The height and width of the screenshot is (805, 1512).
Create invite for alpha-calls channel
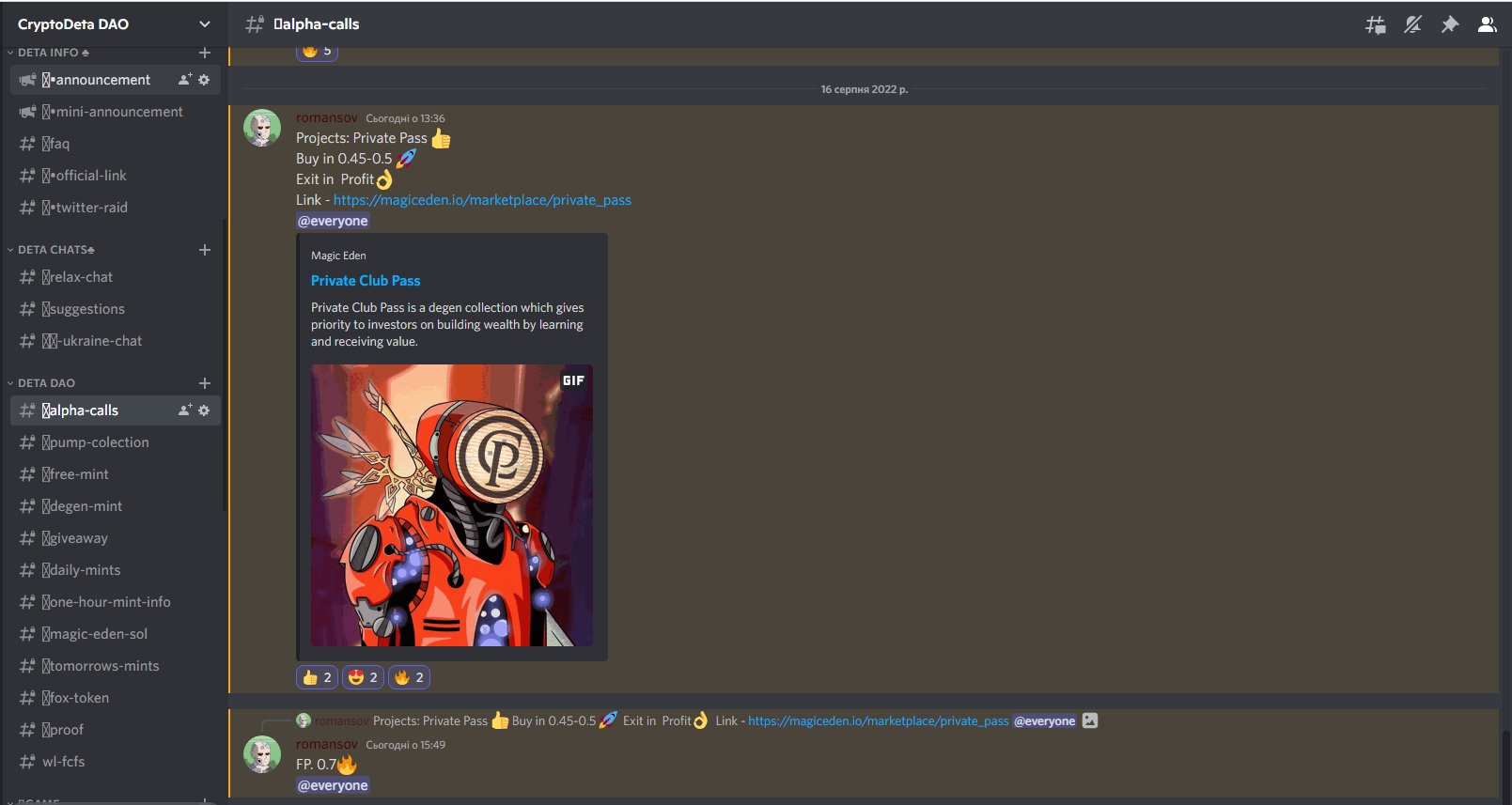tap(185, 410)
